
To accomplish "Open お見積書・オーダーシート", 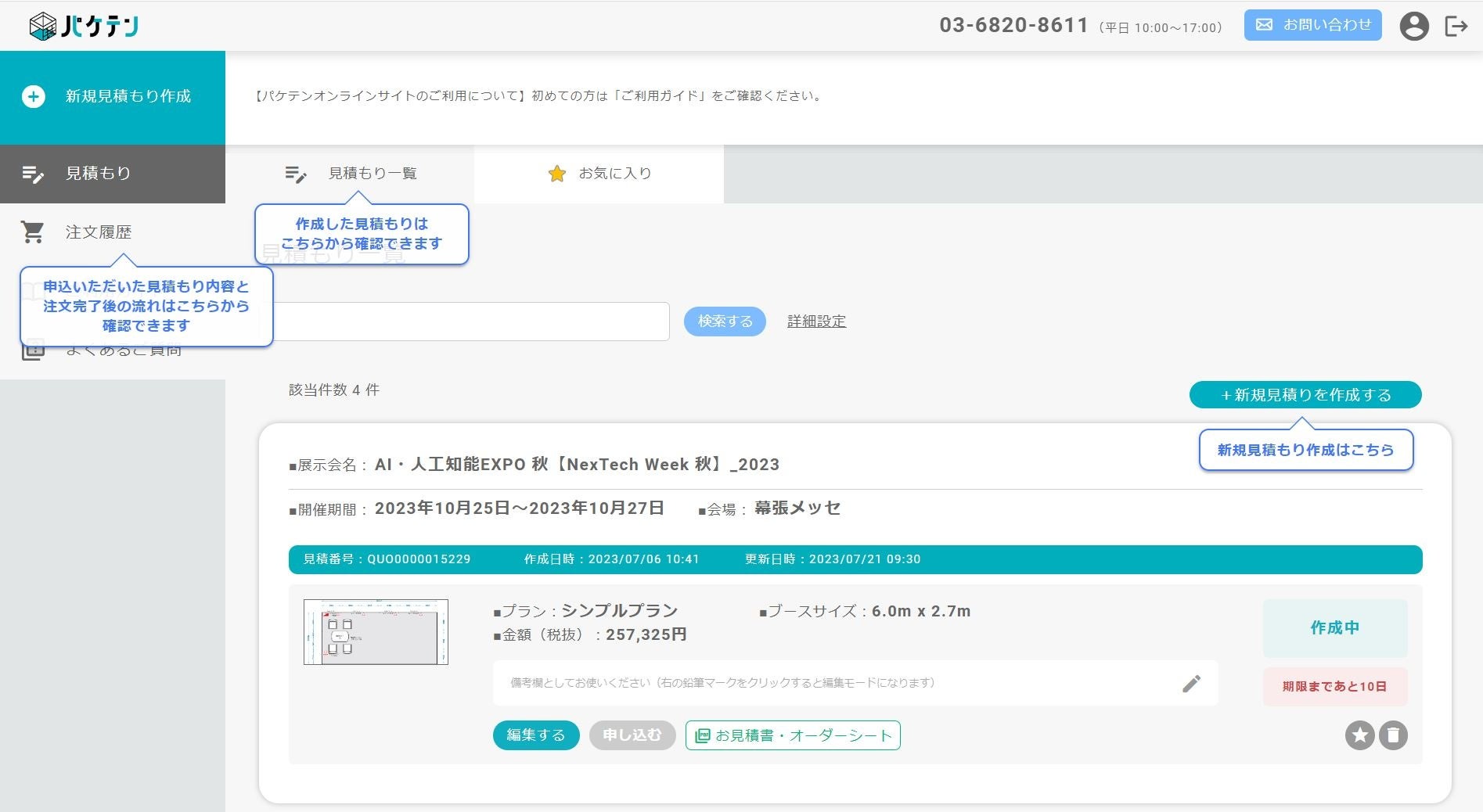I will 793,735.
